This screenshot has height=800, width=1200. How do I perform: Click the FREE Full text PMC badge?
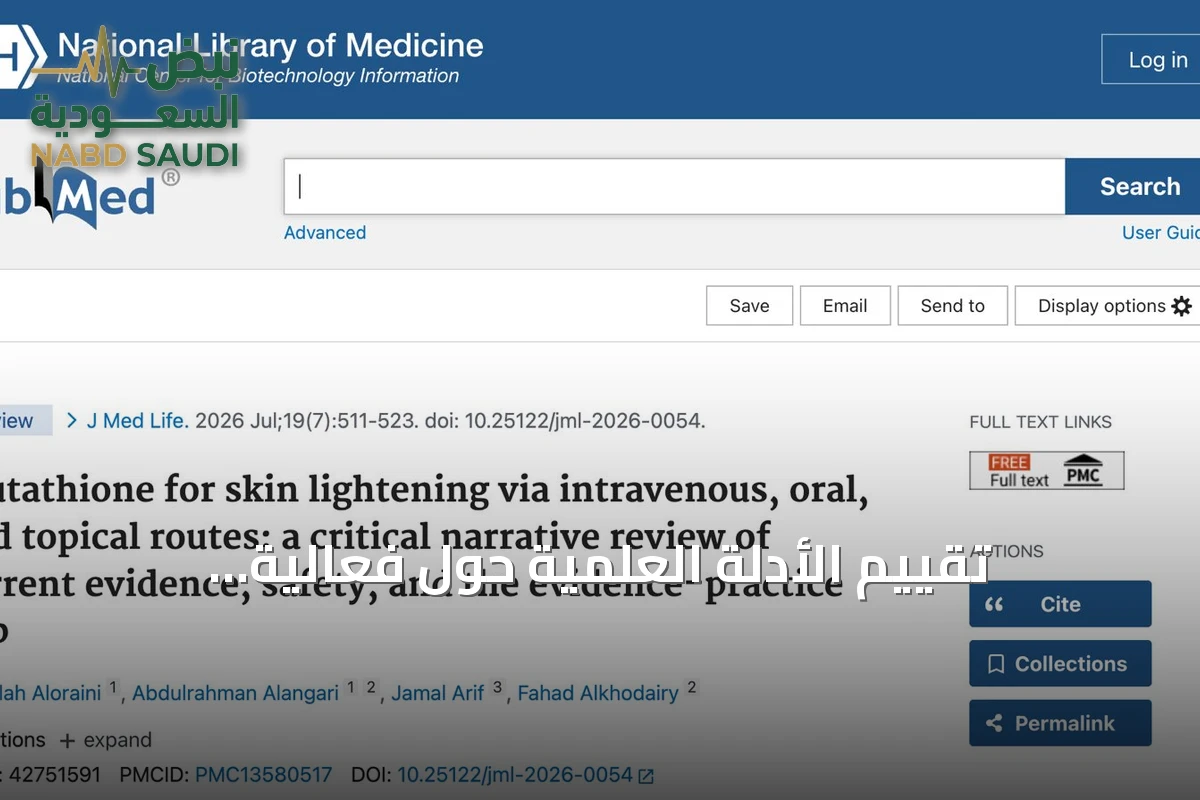pyautogui.click(x=1046, y=471)
